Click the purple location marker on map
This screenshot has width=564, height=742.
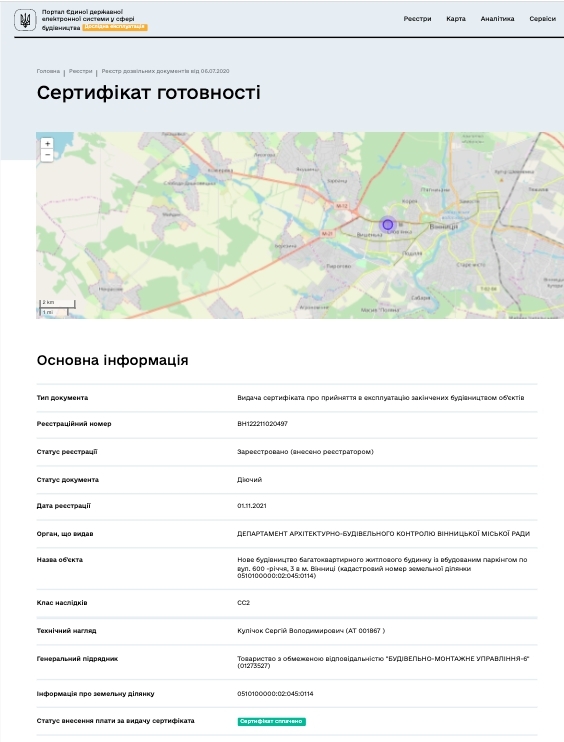click(x=388, y=225)
